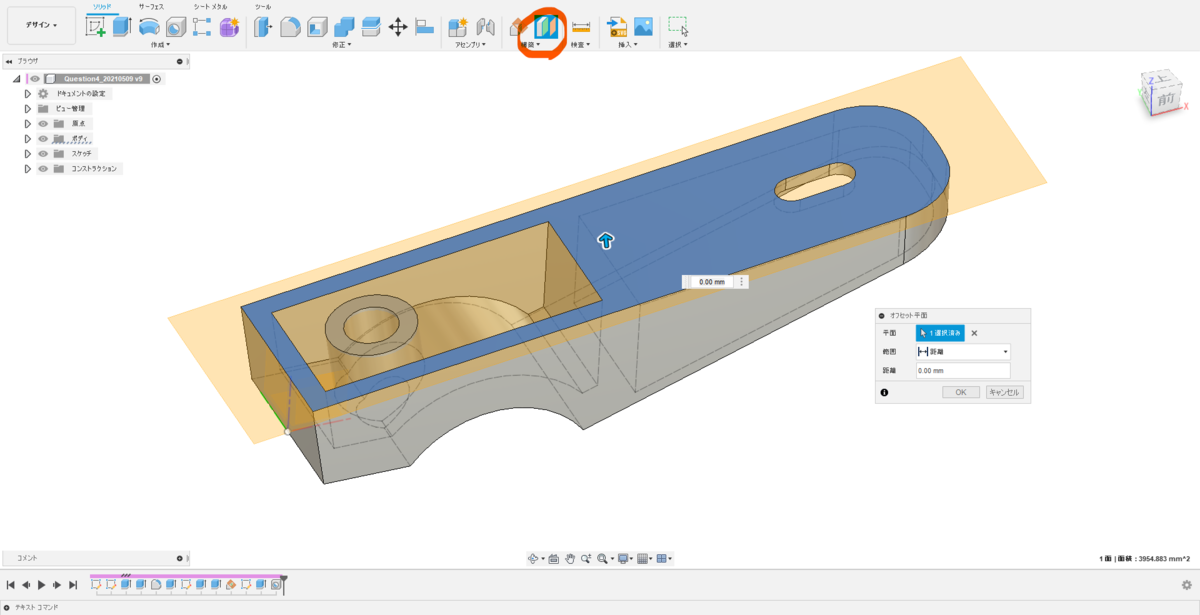This screenshot has width=1200, height=615.
Task: Select the Shell tool
Action: click(x=317, y=27)
